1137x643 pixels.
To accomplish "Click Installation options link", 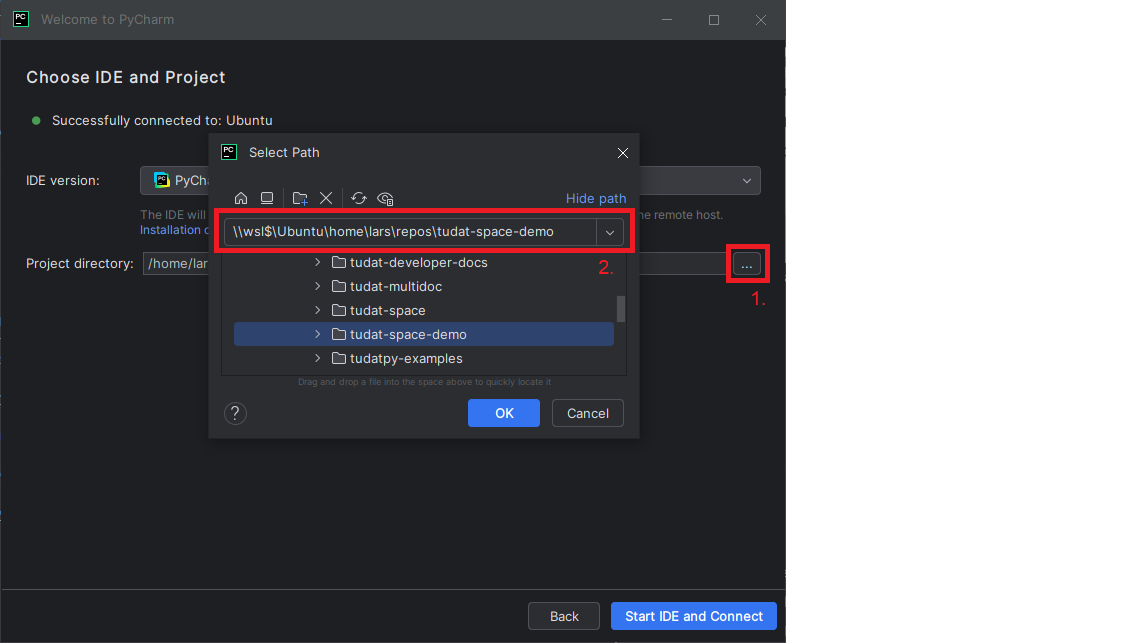I will (x=173, y=230).
